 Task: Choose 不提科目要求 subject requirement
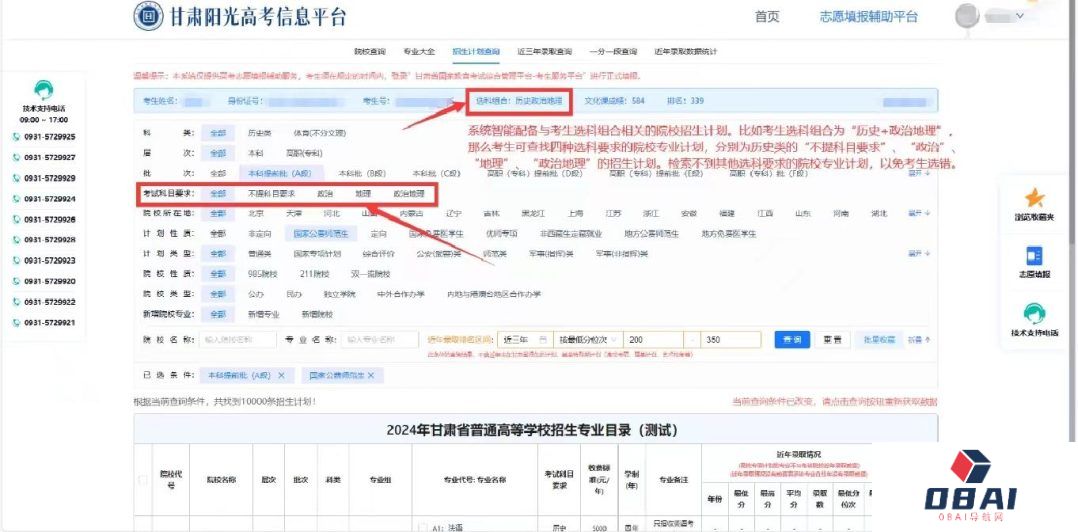click(272, 194)
